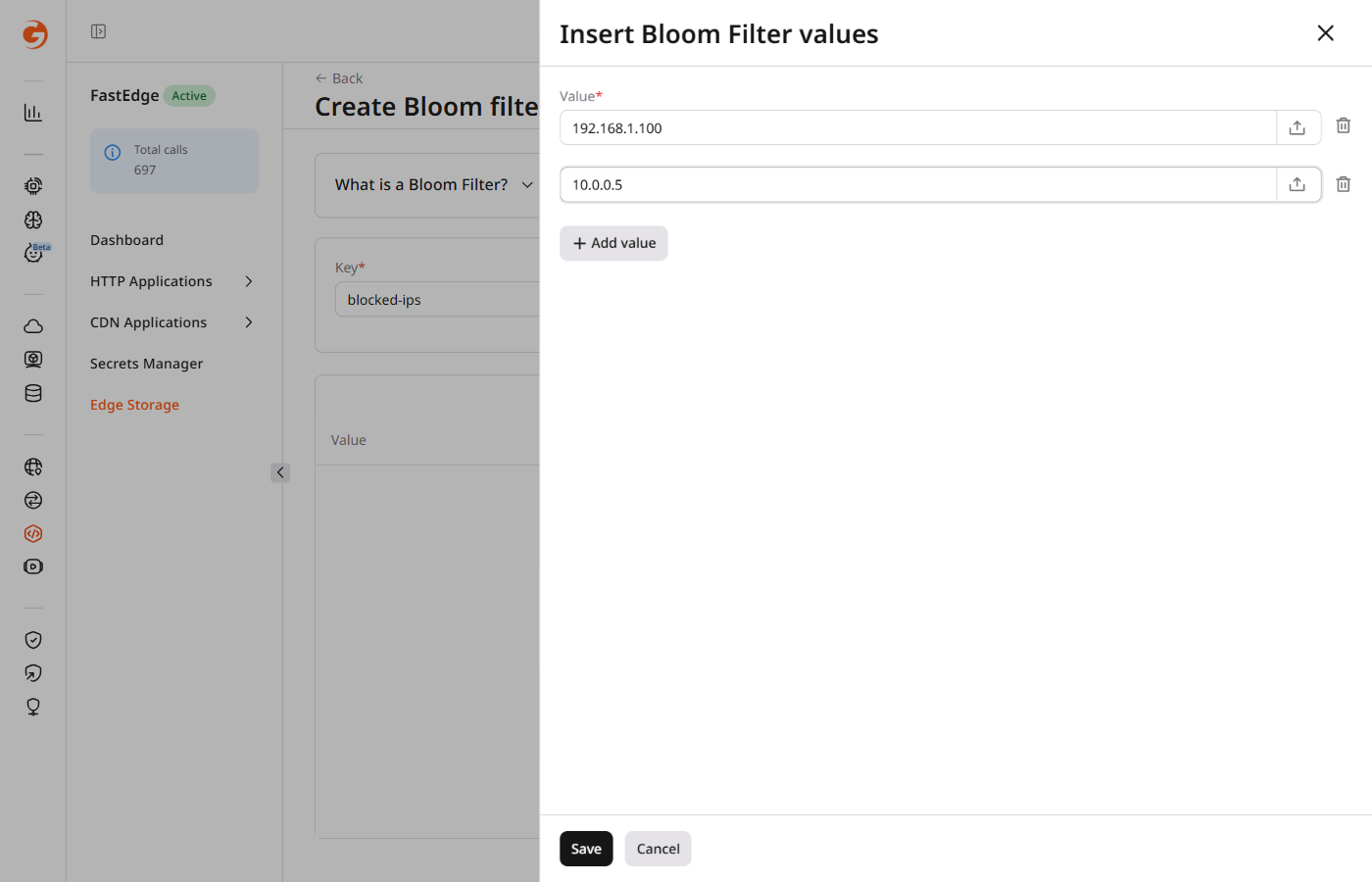The image size is (1372, 882).
Task: Expand CDN Applications submenu arrow
Action: click(249, 322)
